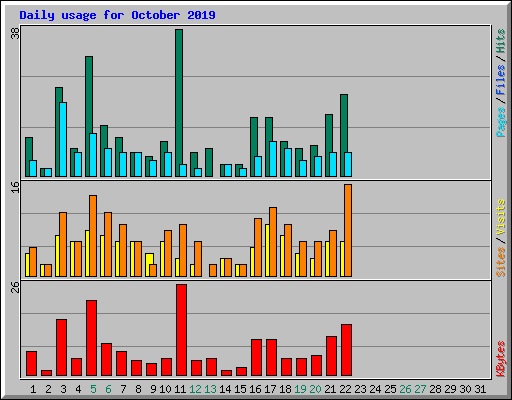Click day label '1' on the x-axis
The height and width of the screenshot is (400, 512).
click(33, 389)
